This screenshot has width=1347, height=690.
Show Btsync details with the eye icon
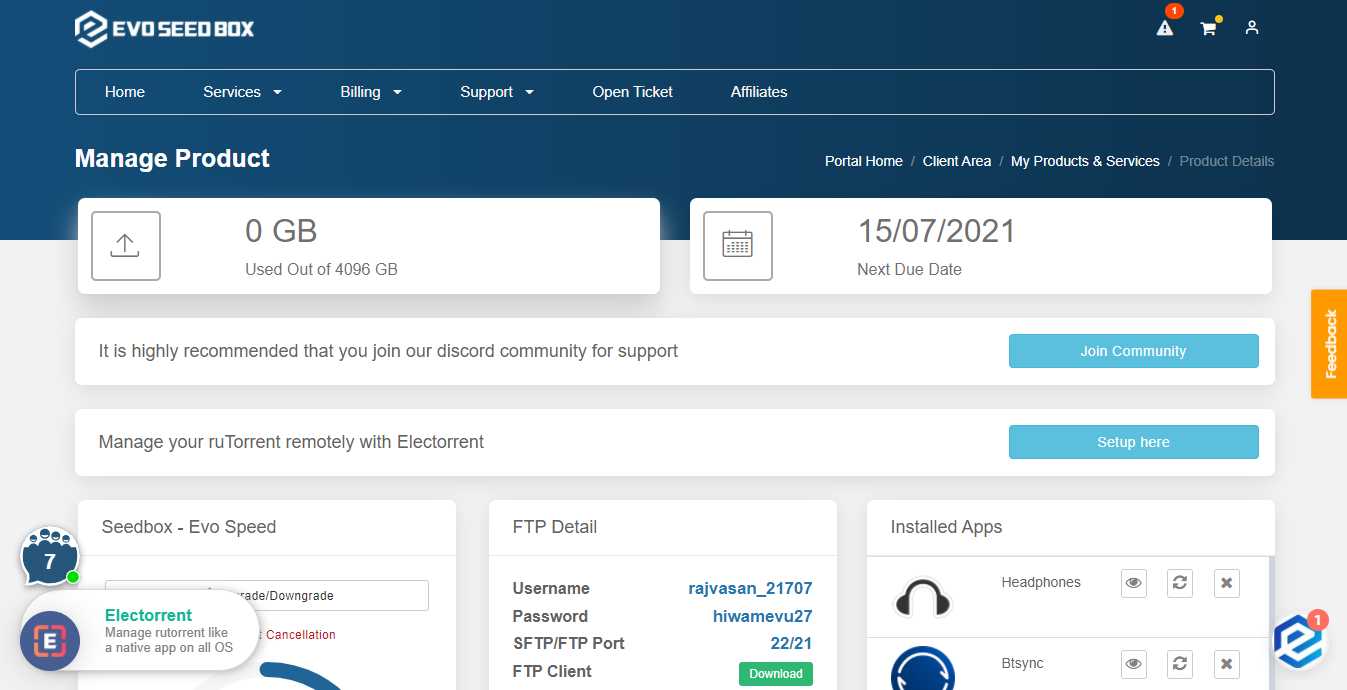(x=1133, y=664)
